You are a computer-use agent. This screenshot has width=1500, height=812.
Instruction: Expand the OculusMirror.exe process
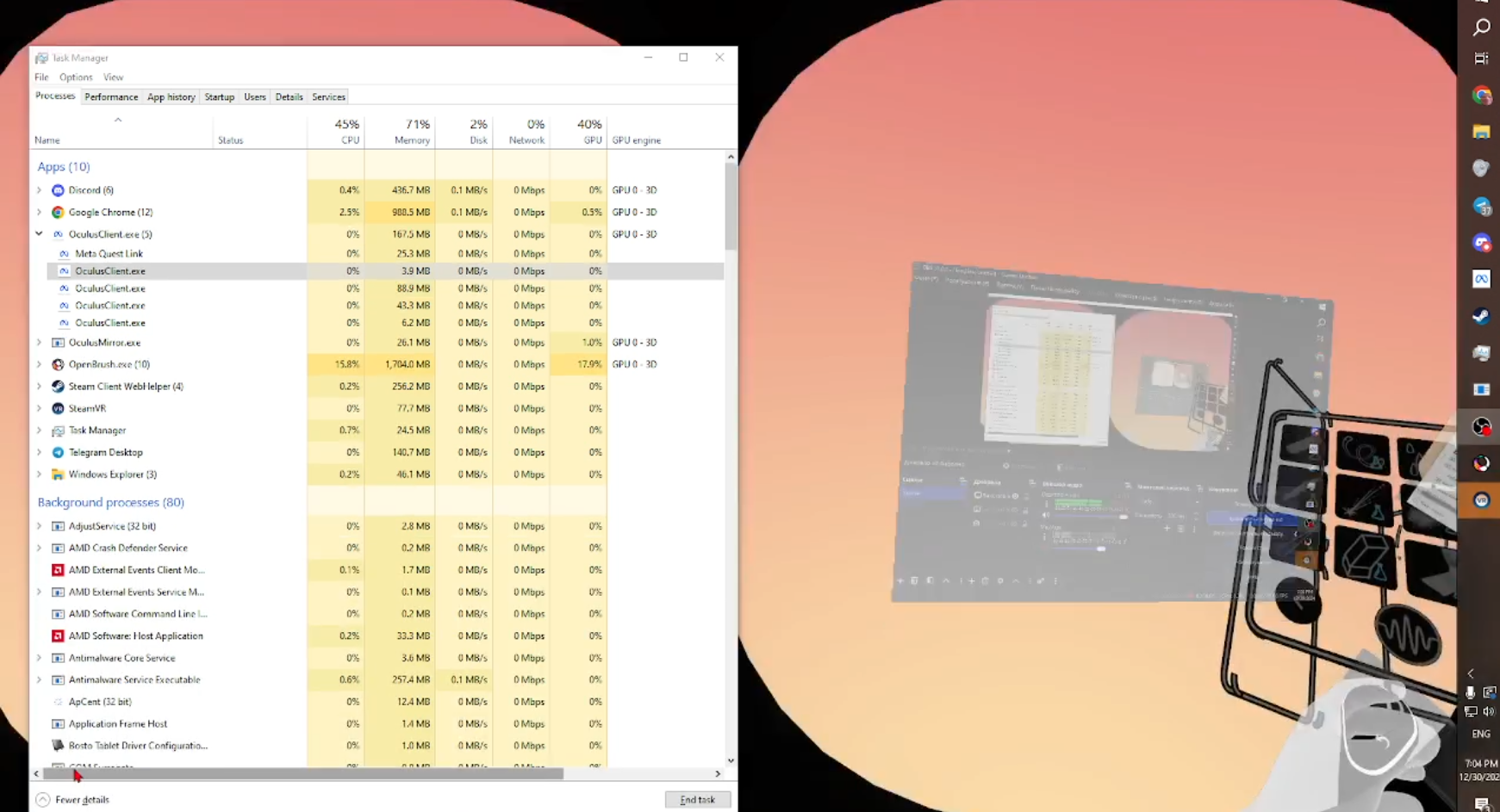pos(39,343)
